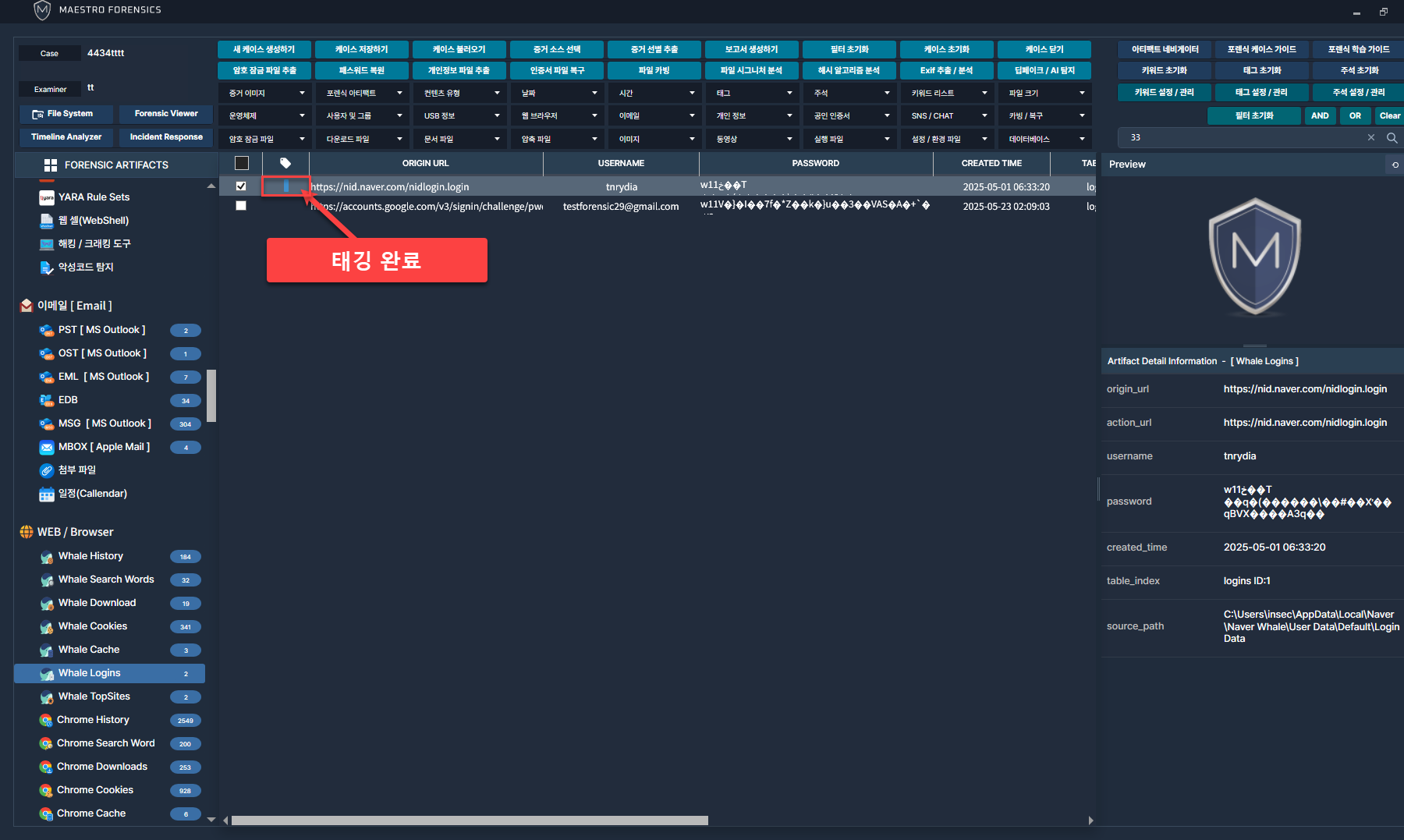Open the 키워드 리스트 dropdown

coord(948,94)
